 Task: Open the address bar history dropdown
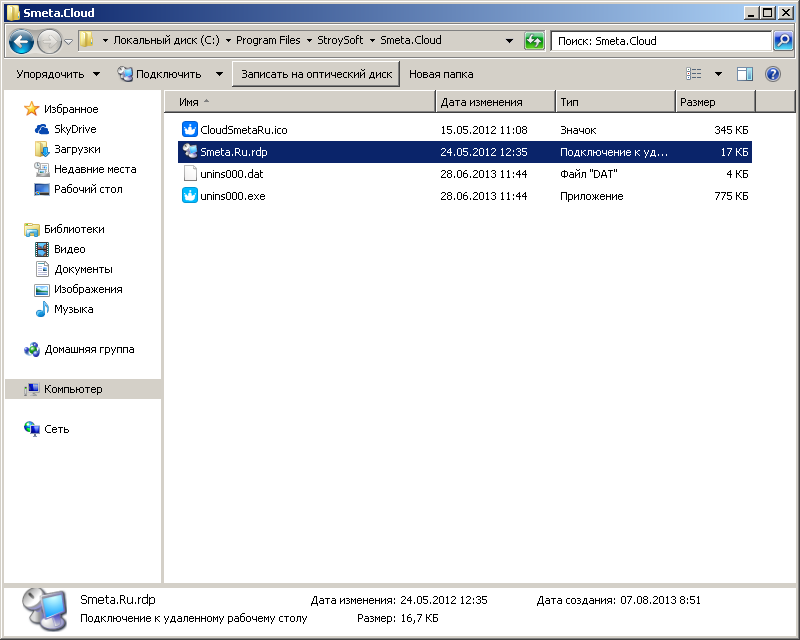[509, 41]
